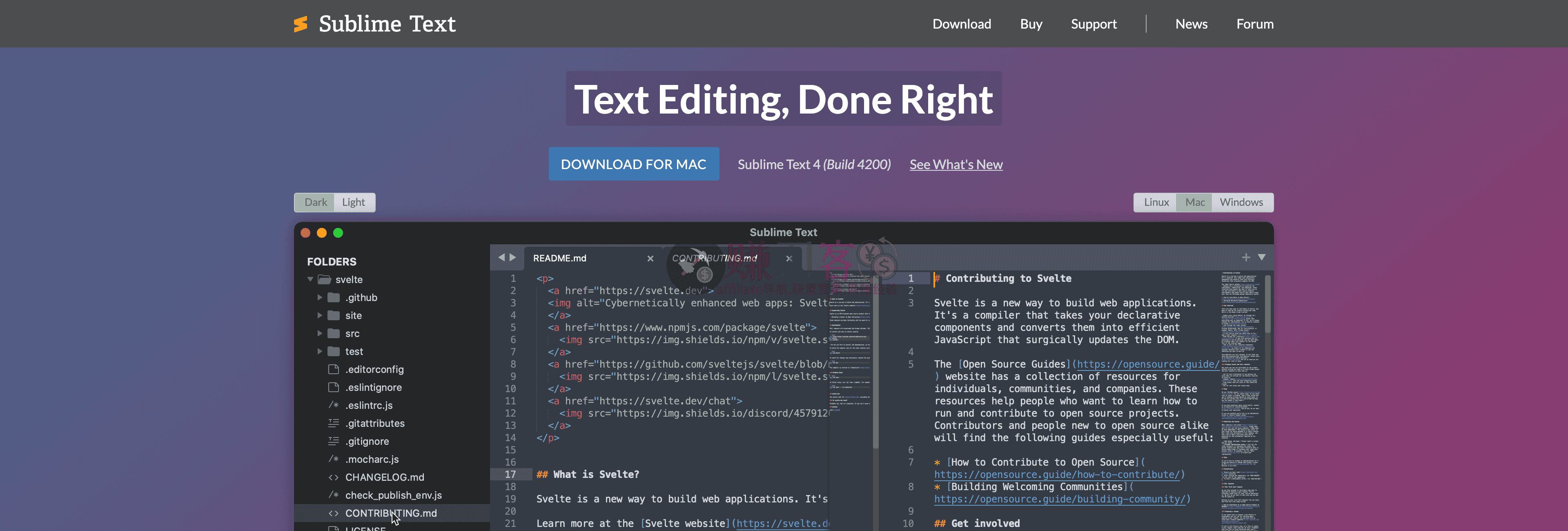Click the src folder icon
This screenshot has width=1568, height=531.
tap(334, 333)
